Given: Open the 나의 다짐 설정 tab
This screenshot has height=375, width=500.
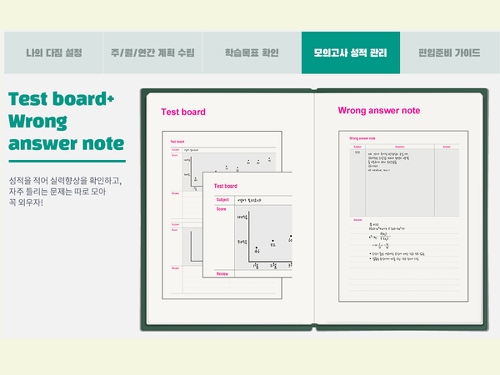Looking at the screenshot, I should (53, 53).
